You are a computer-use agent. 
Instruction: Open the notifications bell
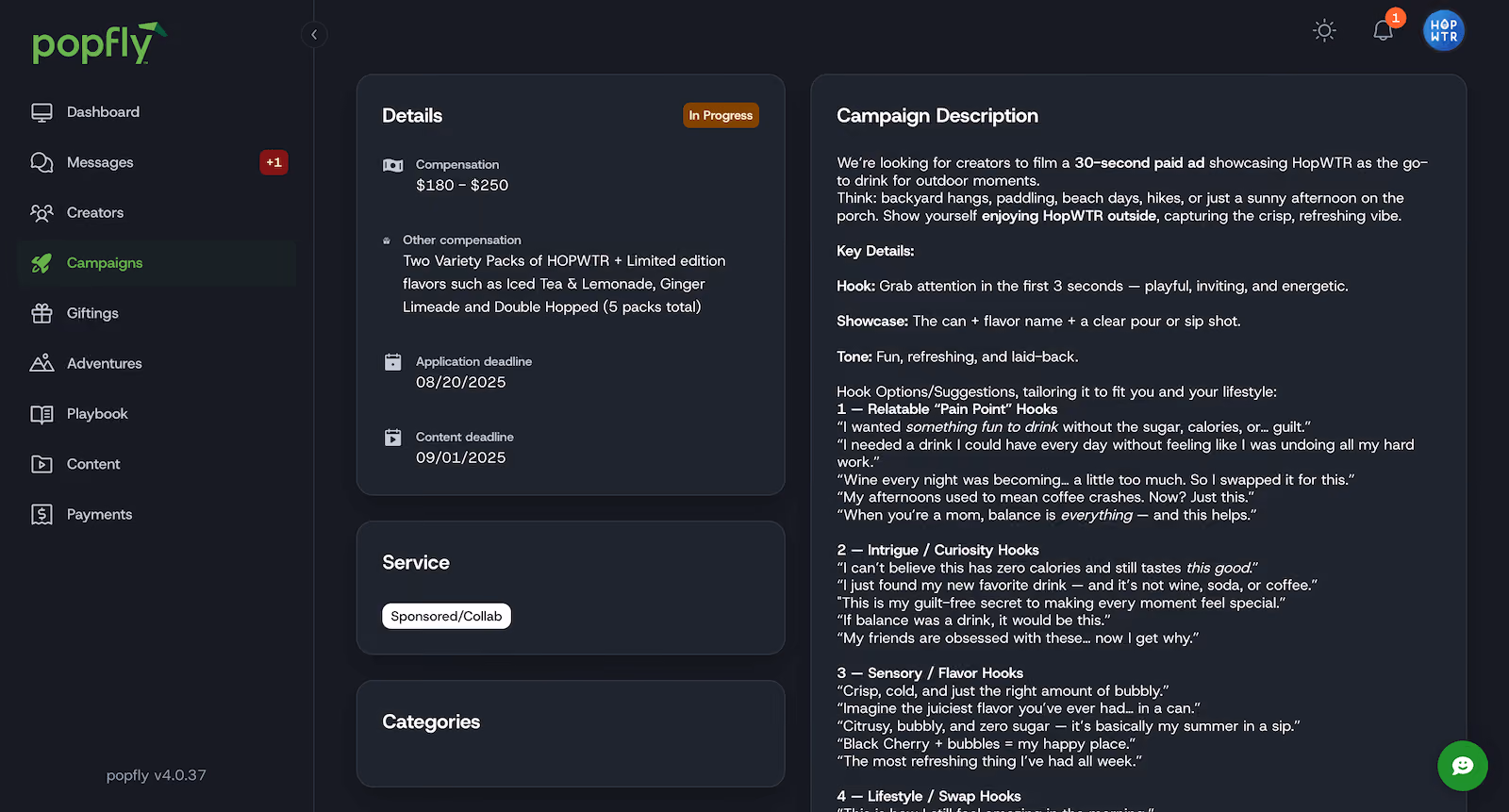point(1383,31)
